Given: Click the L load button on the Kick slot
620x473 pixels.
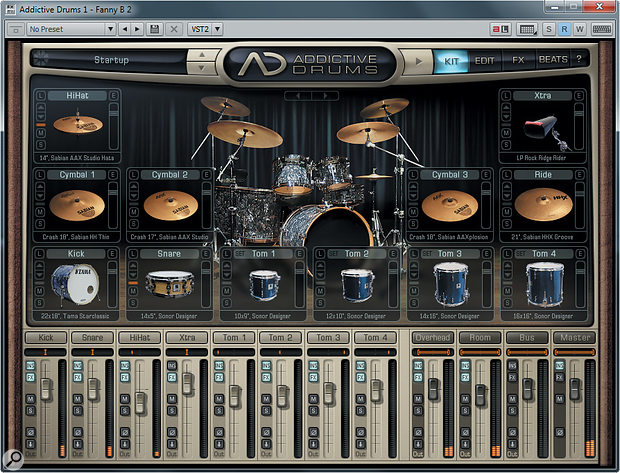Looking at the screenshot, I should click(x=40, y=254).
